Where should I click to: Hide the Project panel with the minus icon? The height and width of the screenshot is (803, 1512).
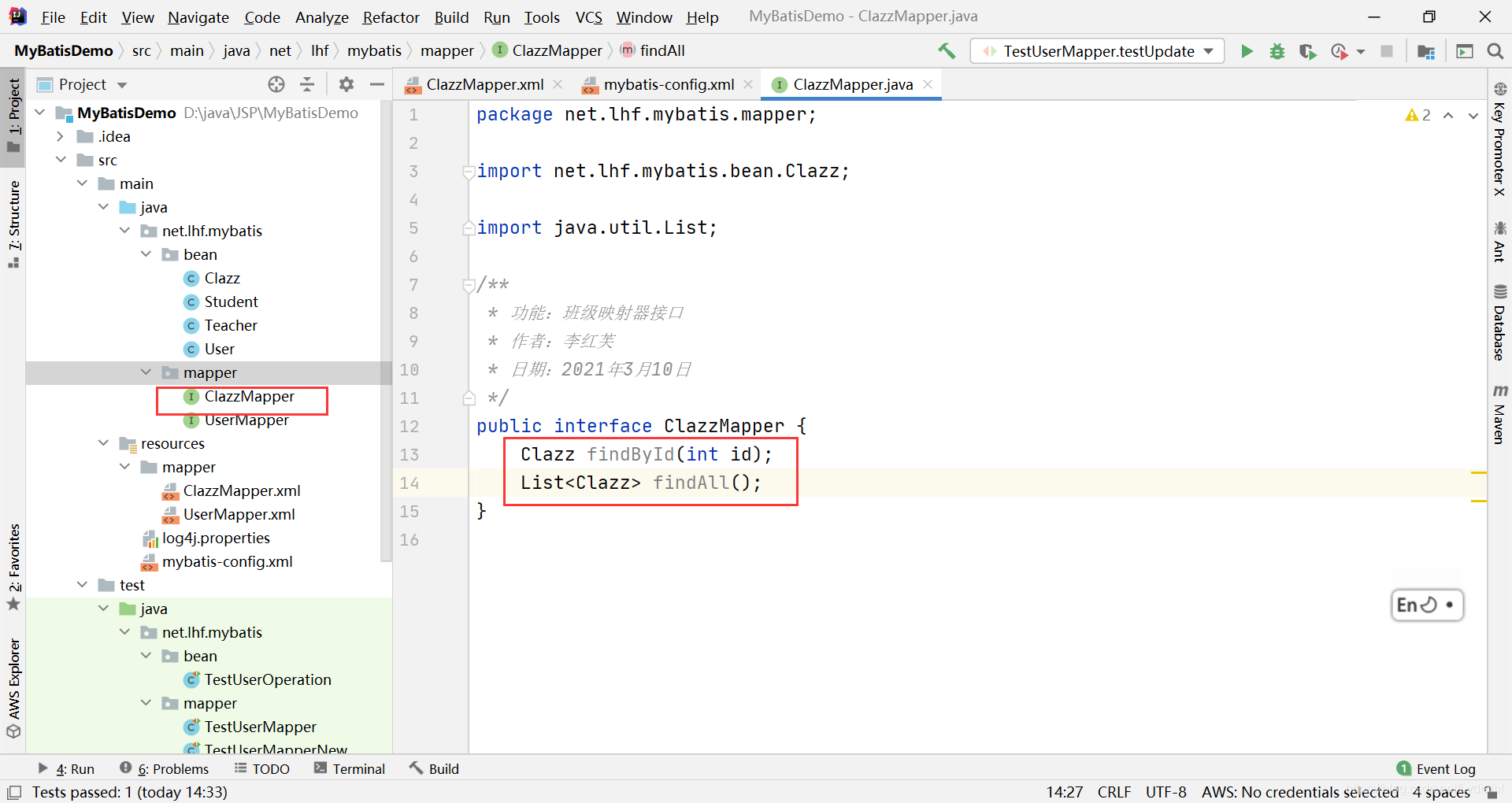377,84
